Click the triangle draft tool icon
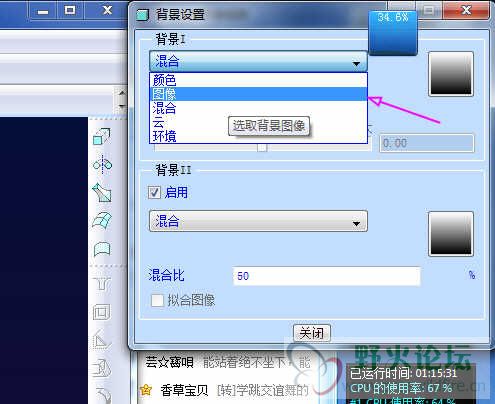The height and width of the screenshot is (404, 495). click(101, 340)
